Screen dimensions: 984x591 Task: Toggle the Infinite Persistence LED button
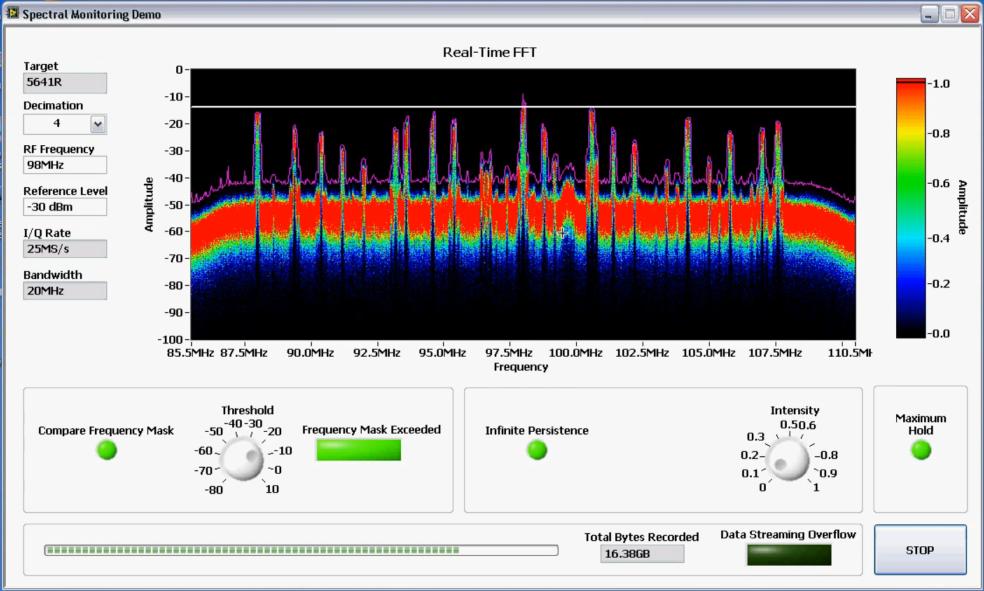pyautogui.click(x=537, y=450)
